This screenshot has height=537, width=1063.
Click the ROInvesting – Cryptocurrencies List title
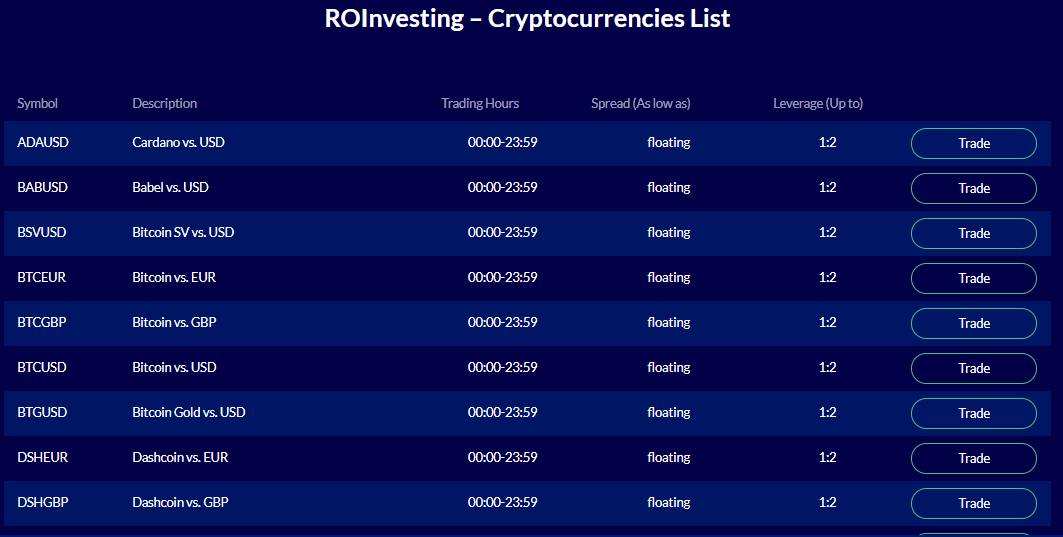pos(527,18)
